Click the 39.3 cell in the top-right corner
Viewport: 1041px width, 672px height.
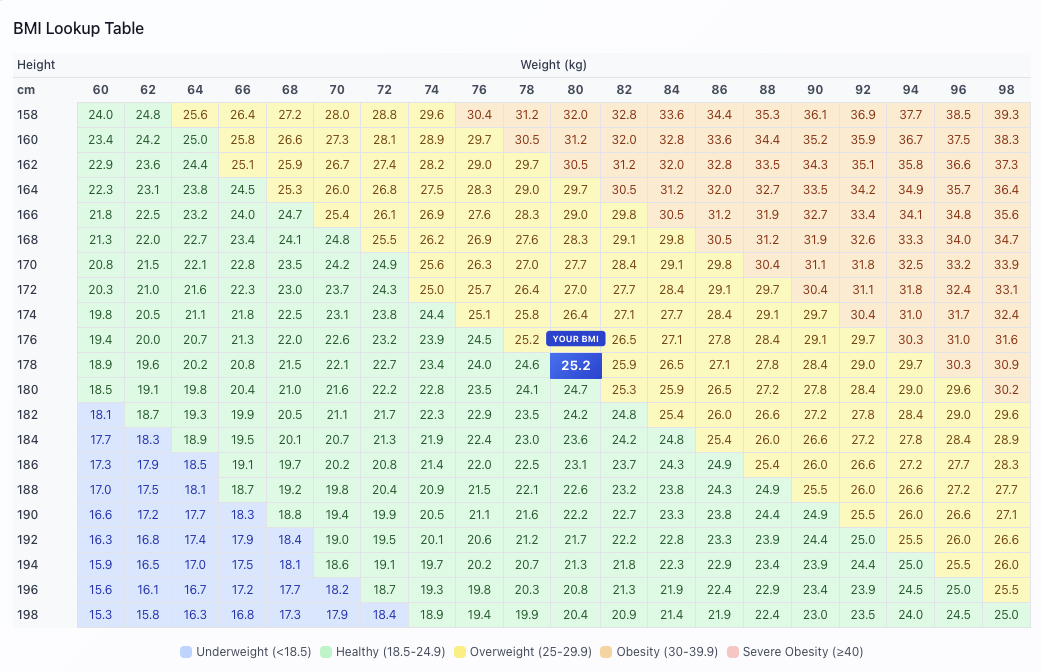[1006, 114]
